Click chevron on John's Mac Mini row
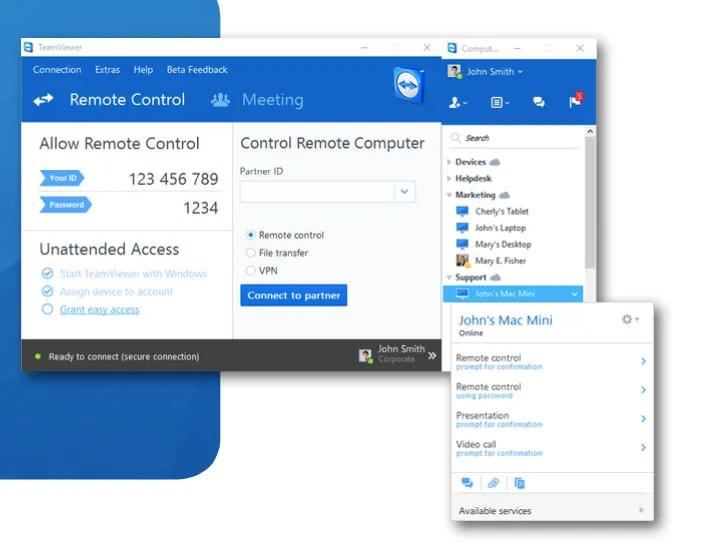Screen dimensions: 707x543 tap(574, 294)
